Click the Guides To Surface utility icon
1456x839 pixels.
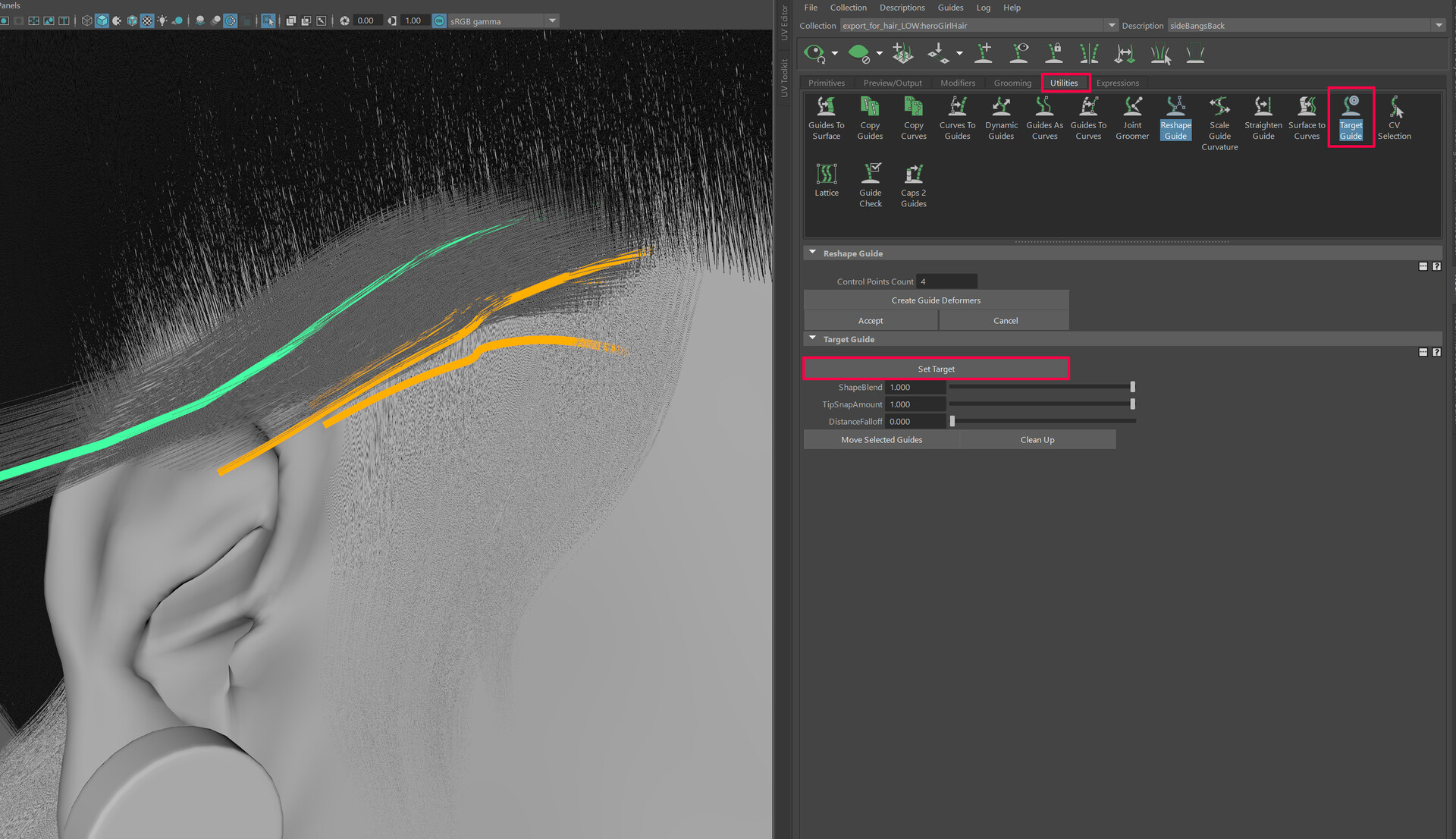tap(826, 118)
